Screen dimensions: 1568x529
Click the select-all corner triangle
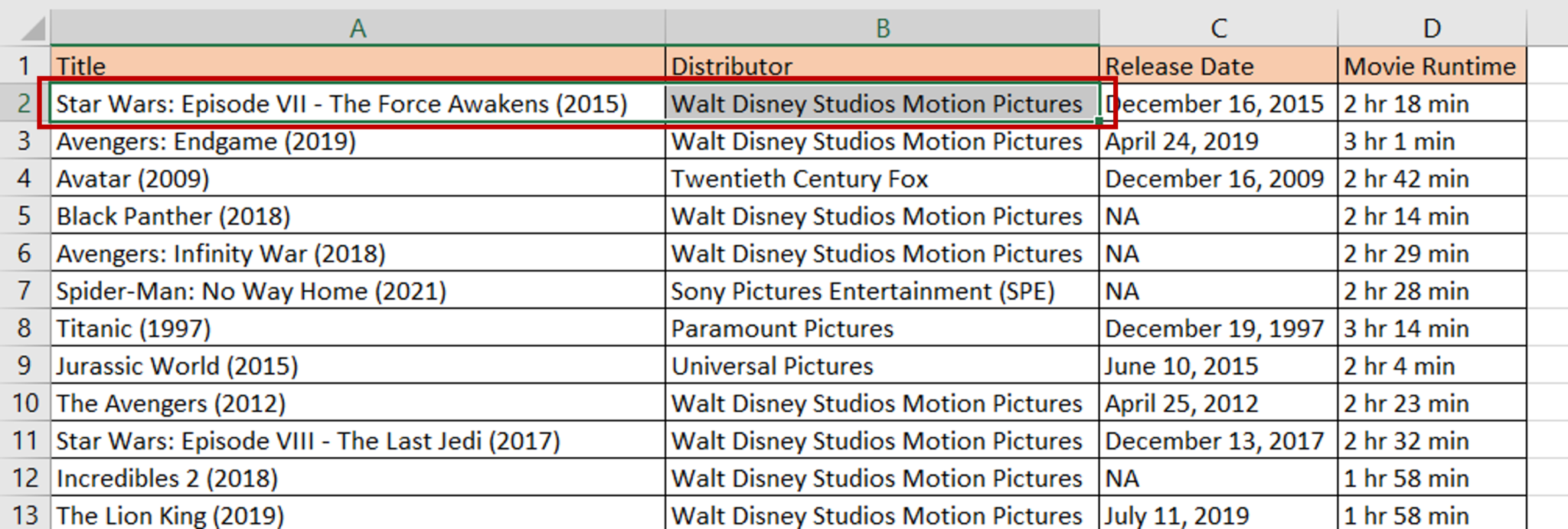(31, 28)
